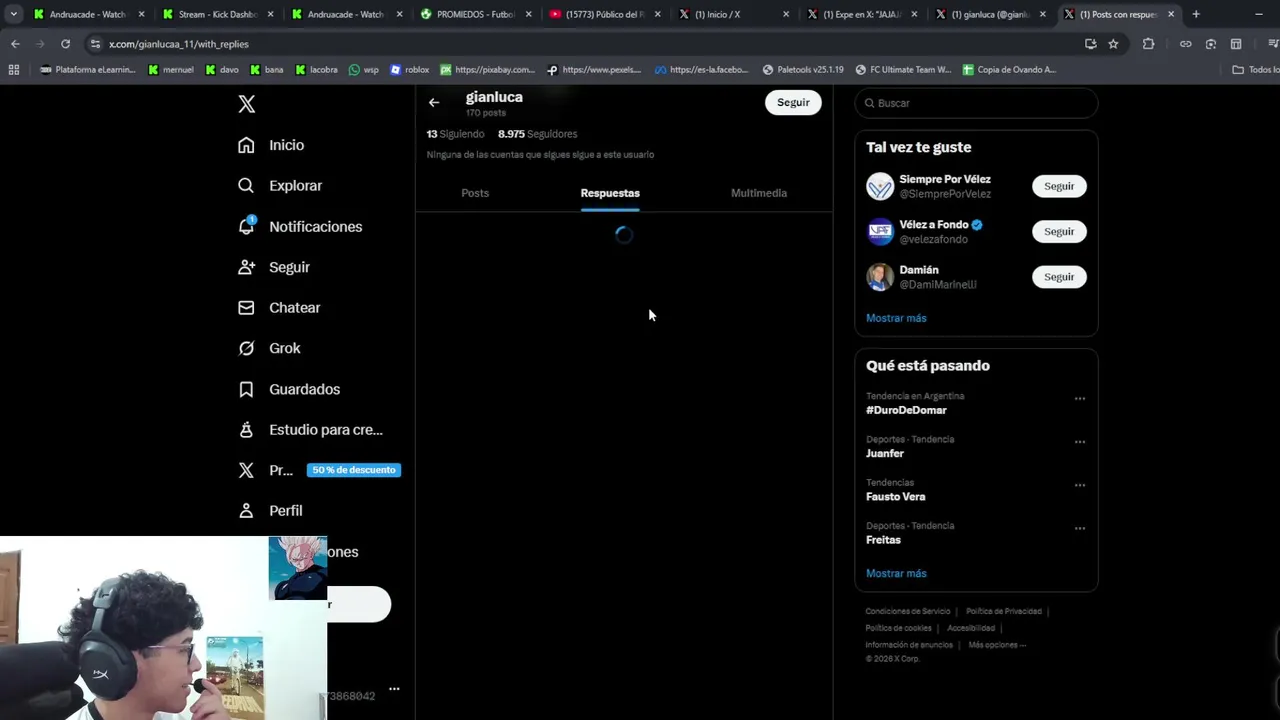Click browser back arrow

pyautogui.click(x=15, y=44)
